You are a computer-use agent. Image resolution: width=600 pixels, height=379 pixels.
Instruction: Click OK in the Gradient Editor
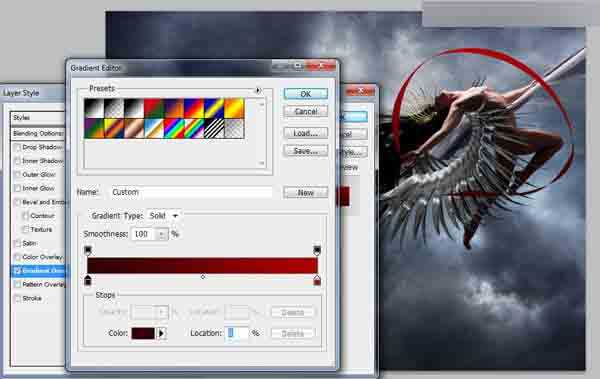coord(306,94)
